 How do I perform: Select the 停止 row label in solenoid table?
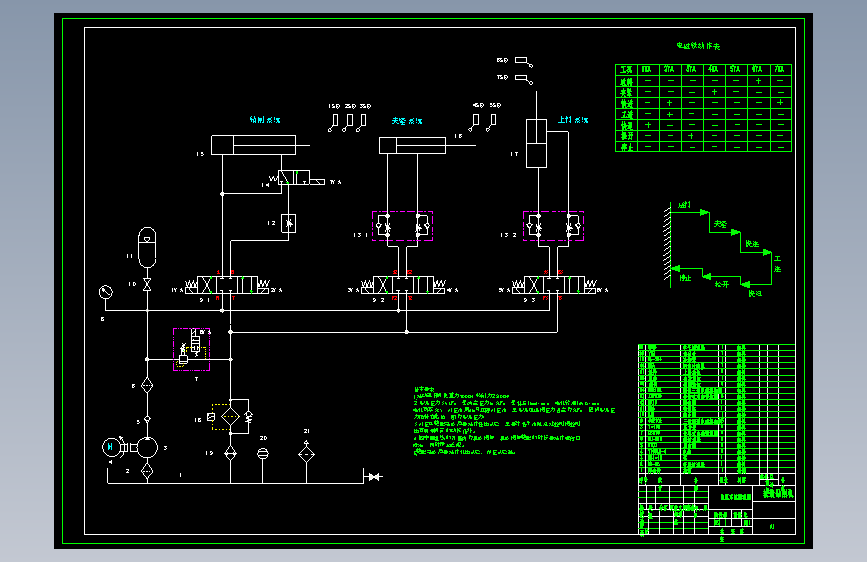[x=626, y=147]
